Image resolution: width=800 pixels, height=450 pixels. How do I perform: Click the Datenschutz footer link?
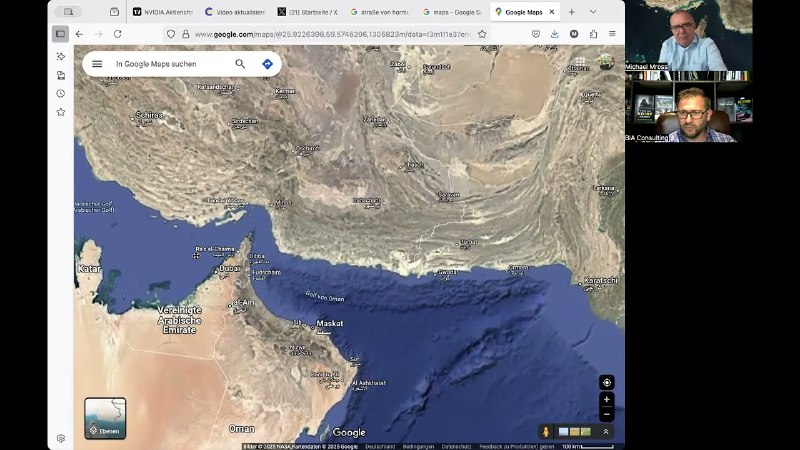pyautogui.click(x=457, y=446)
